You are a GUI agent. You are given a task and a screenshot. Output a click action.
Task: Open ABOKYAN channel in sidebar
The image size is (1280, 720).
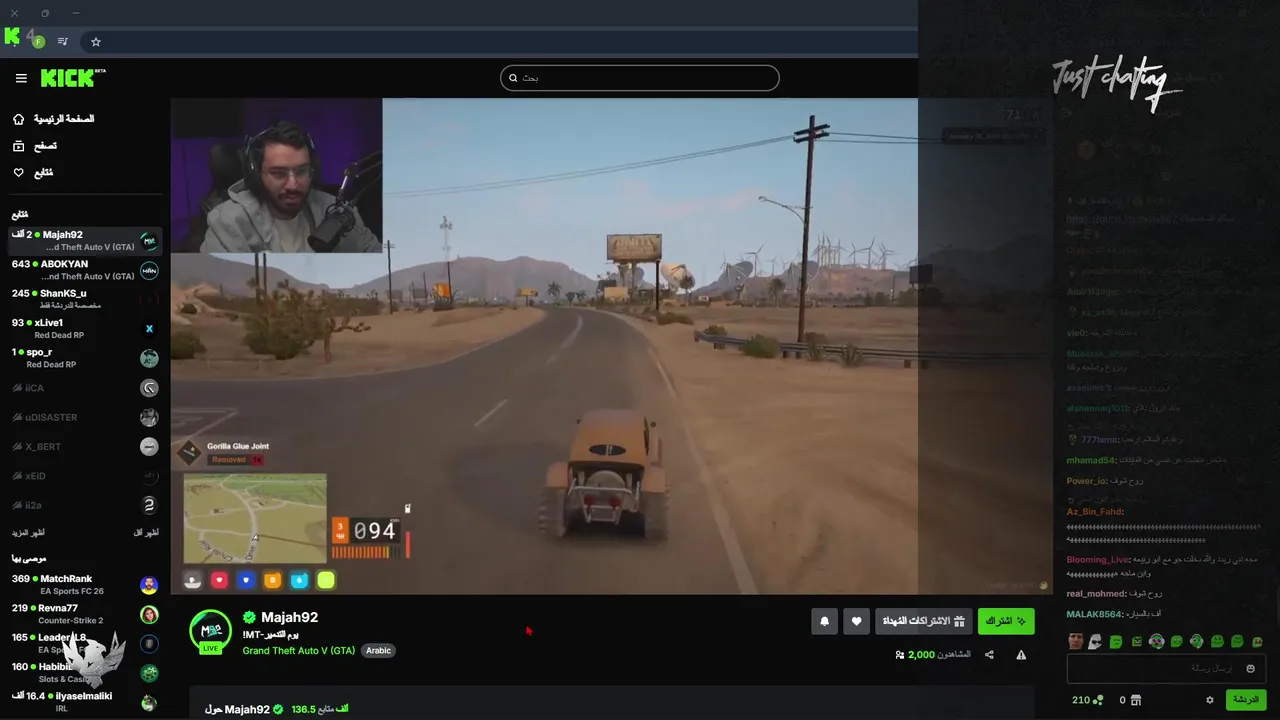tap(85, 270)
